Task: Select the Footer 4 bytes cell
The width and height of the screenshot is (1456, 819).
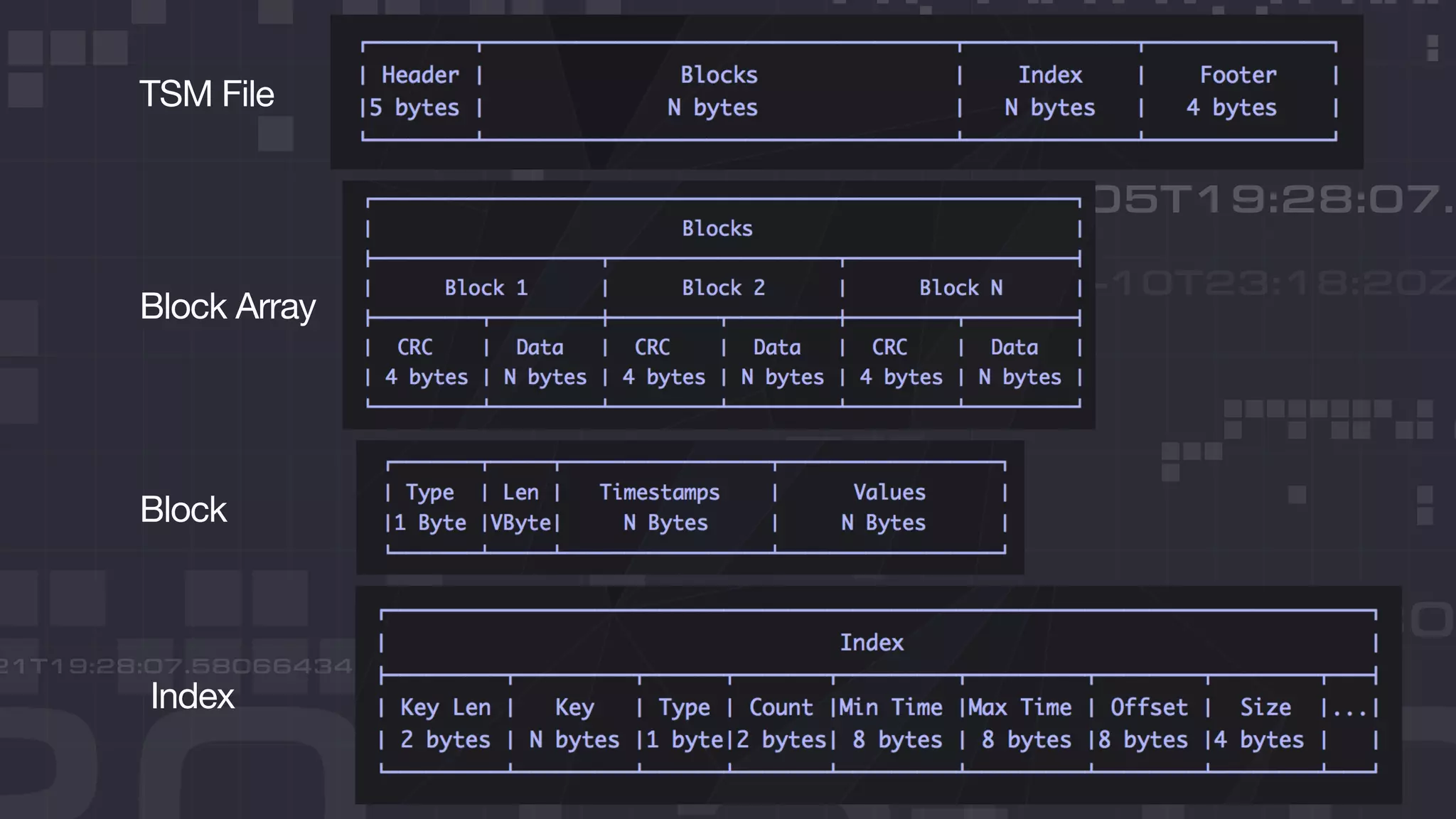Action: [x=1237, y=91]
